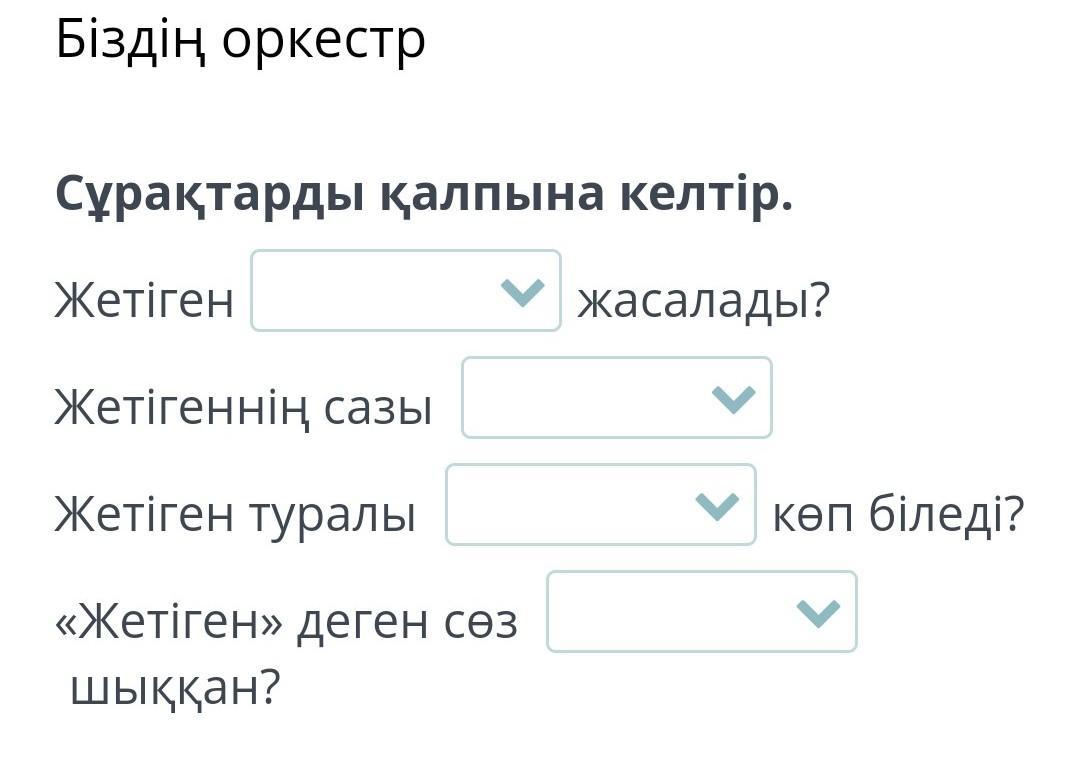Image resolution: width=1066 pixels, height=784 pixels.
Task: Open the dropdown after Жетіген туралы
Action: (x=600, y=505)
